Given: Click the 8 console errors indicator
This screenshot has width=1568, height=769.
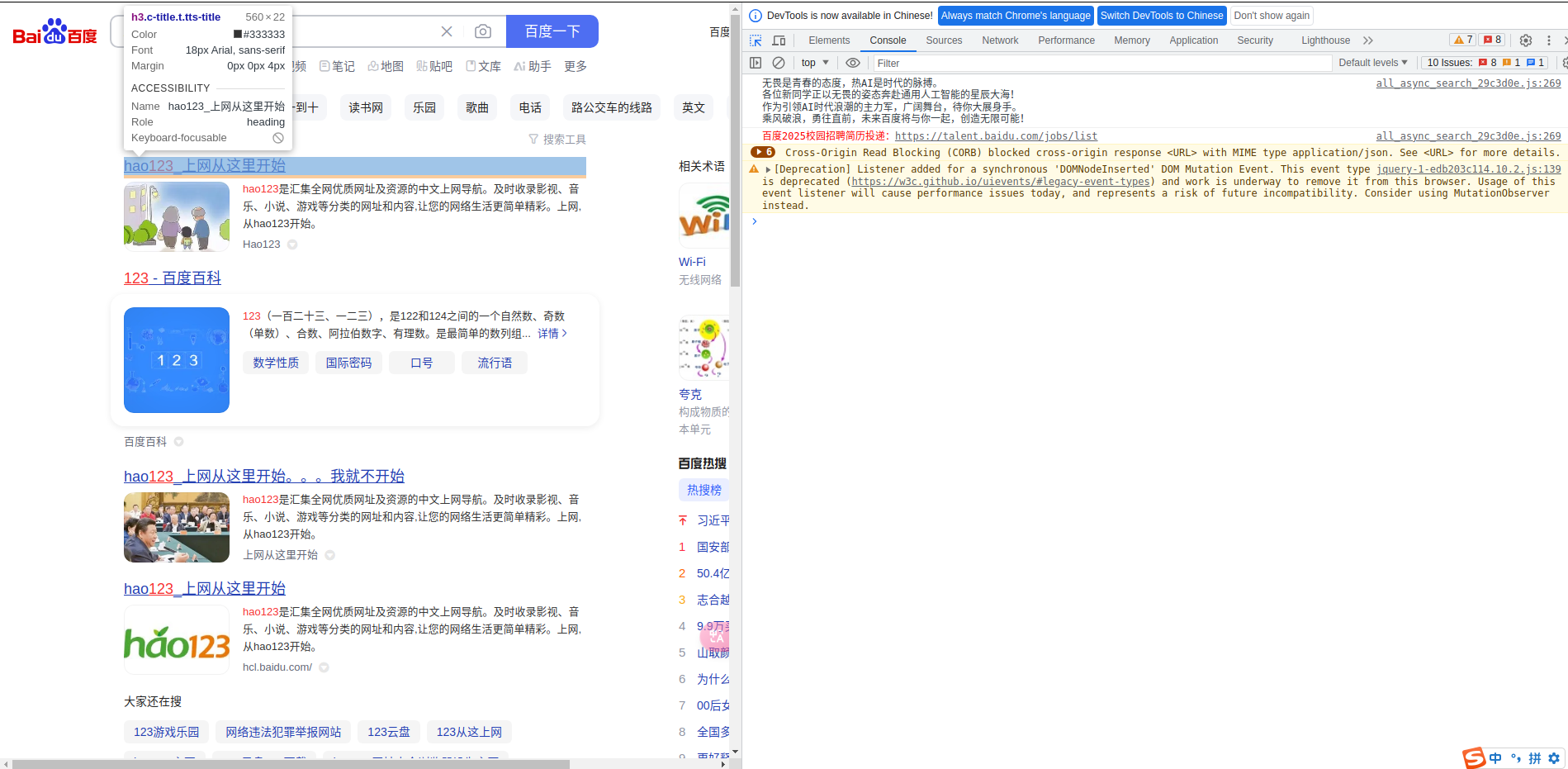Looking at the screenshot, I should click(1490, 39).
